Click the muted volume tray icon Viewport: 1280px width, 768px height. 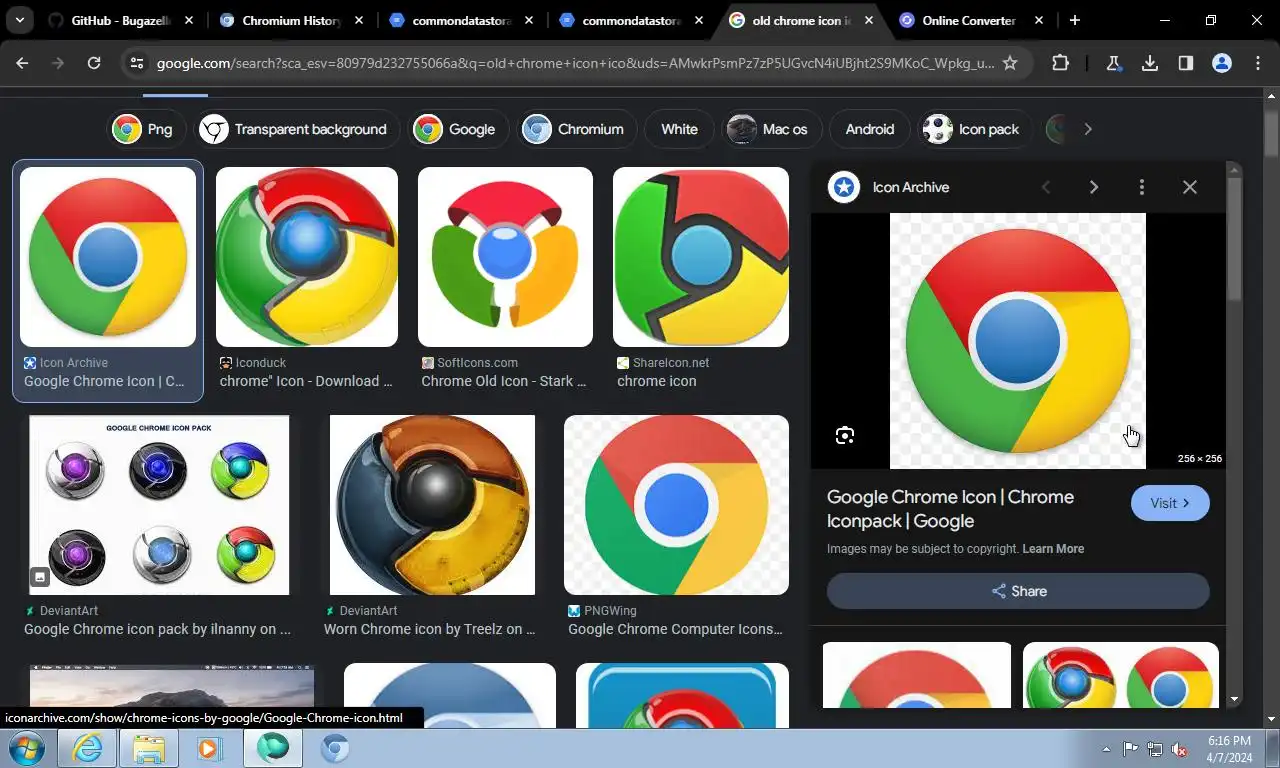pyautogui.click(x=1179, y=748)
